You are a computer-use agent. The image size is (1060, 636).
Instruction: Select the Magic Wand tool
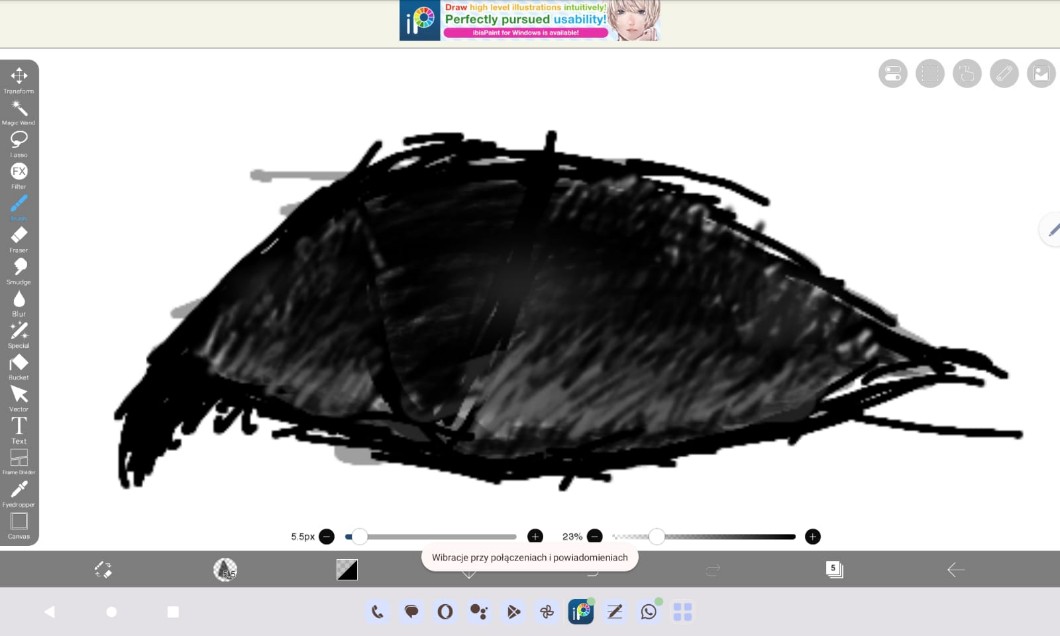coord(19,108)
